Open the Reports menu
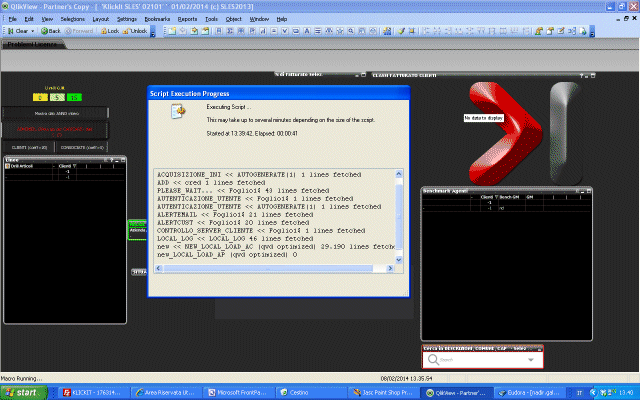This screenshot has height=400, width=640. click(187, 19)
